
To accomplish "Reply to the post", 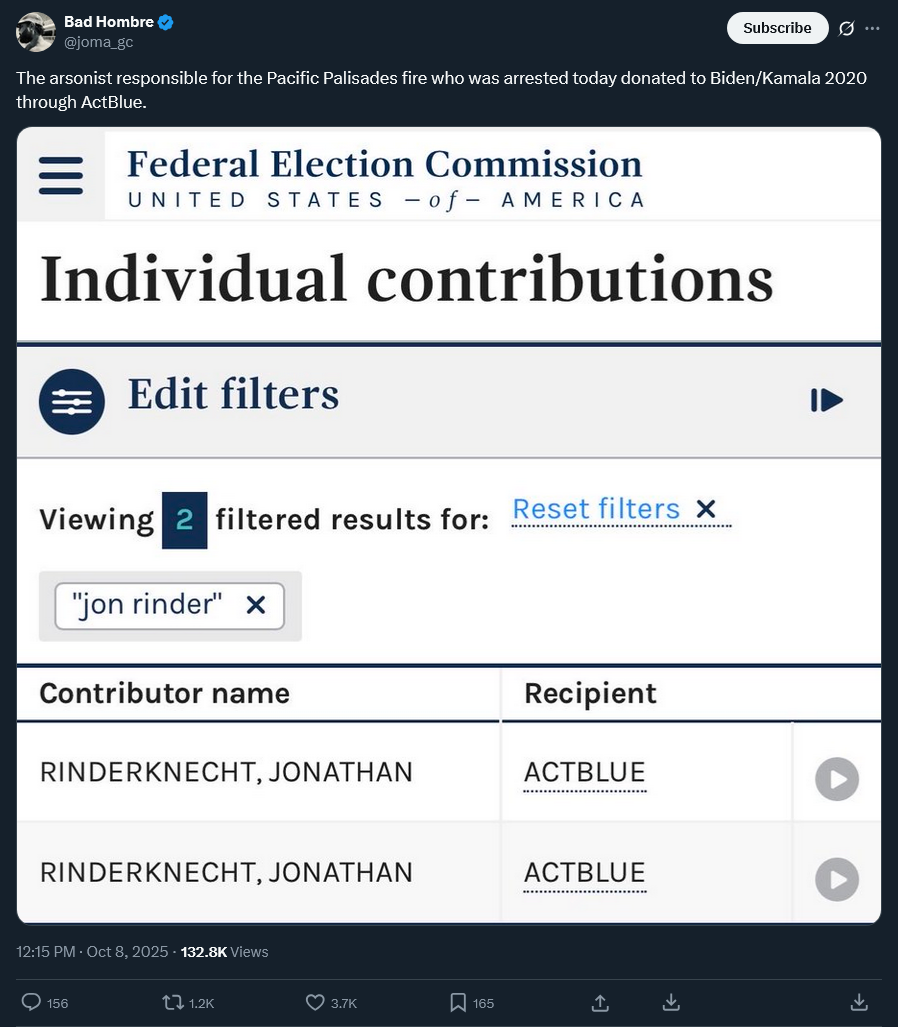I will [x=32, y=1002].
